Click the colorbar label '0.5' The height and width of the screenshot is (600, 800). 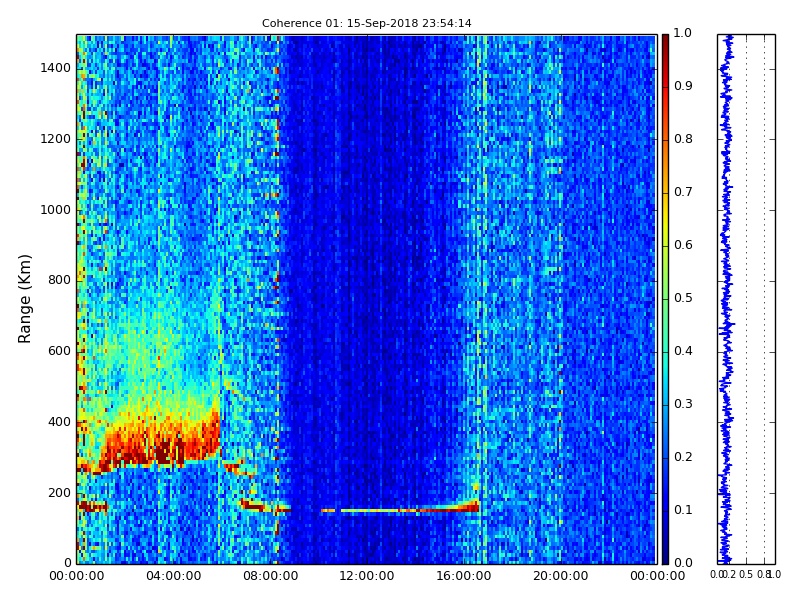point(683,298)
